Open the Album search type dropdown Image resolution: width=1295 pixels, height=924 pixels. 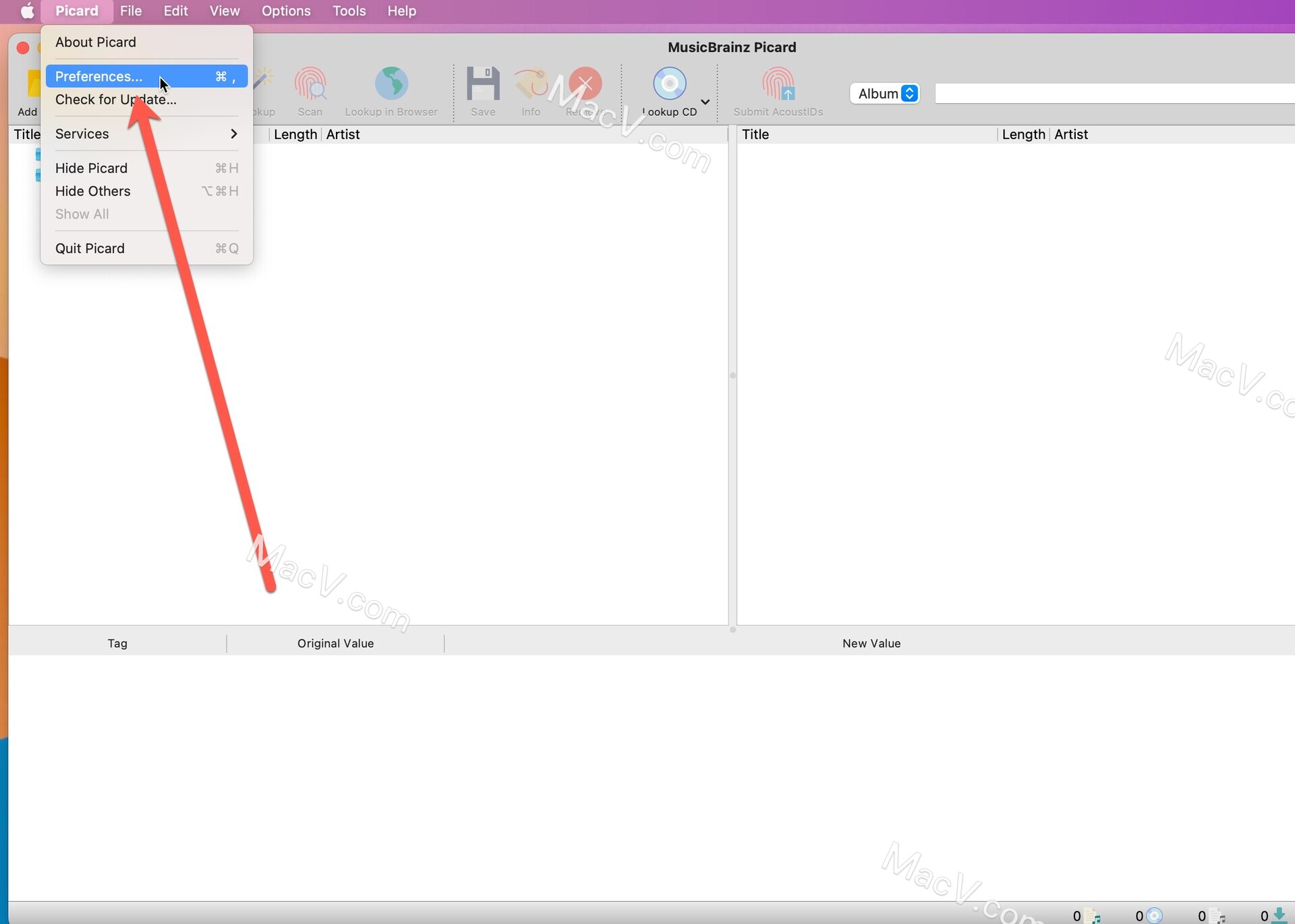point(885,94)
